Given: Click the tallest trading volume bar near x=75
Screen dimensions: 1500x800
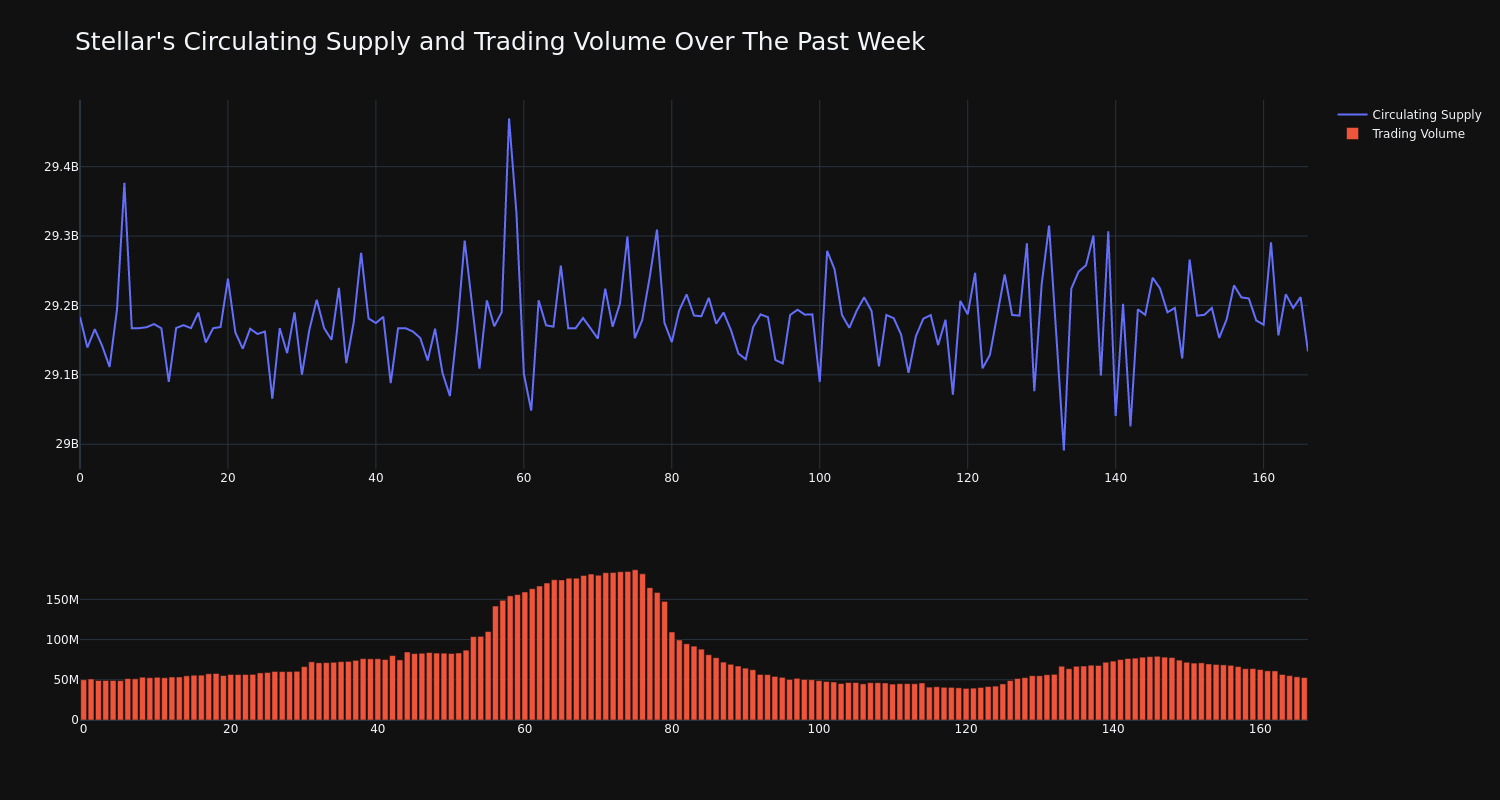Looking at the screenshot, I should click(635, 645).
